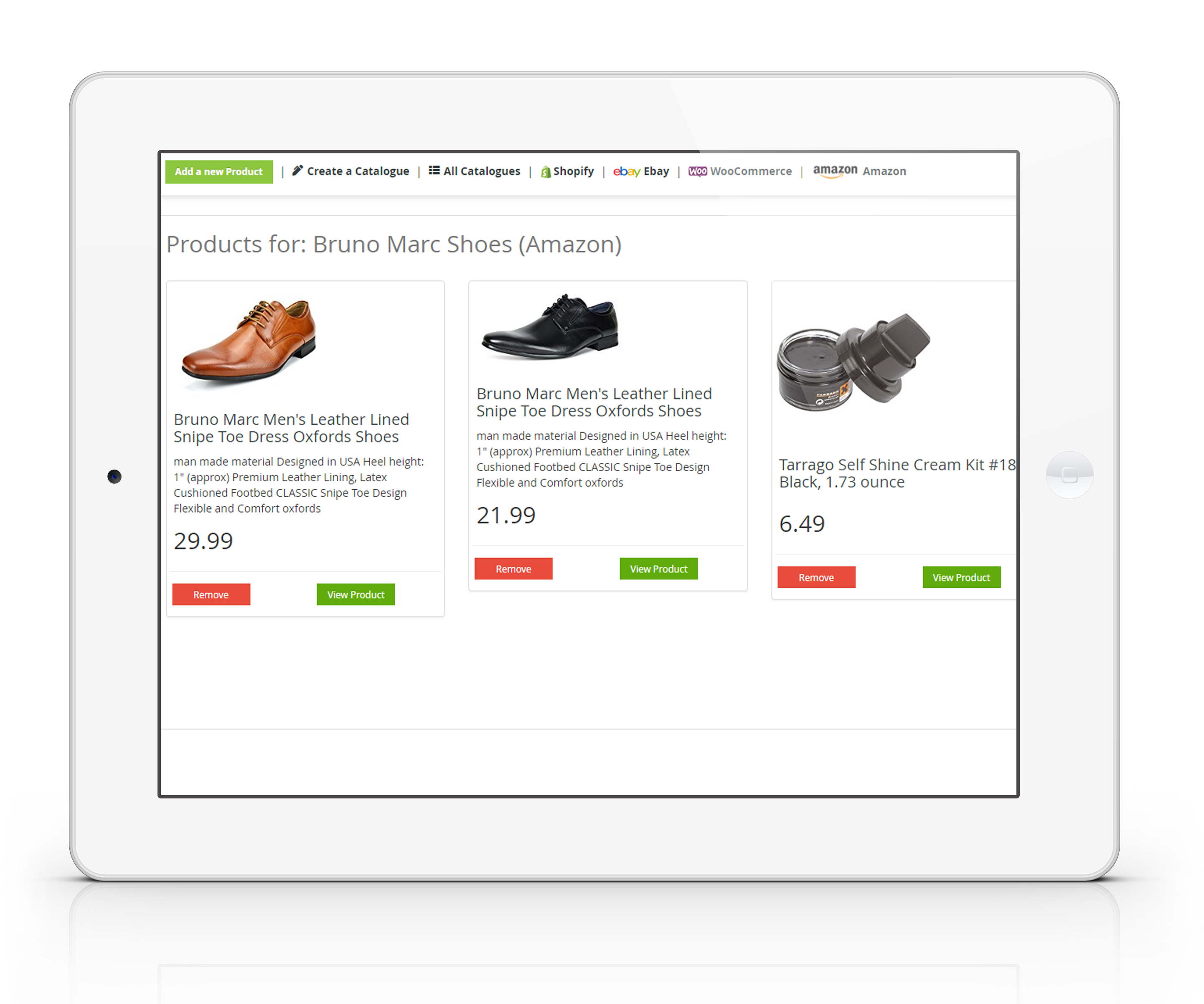Open the WooCommerce menu link

[x=750, y=171]
